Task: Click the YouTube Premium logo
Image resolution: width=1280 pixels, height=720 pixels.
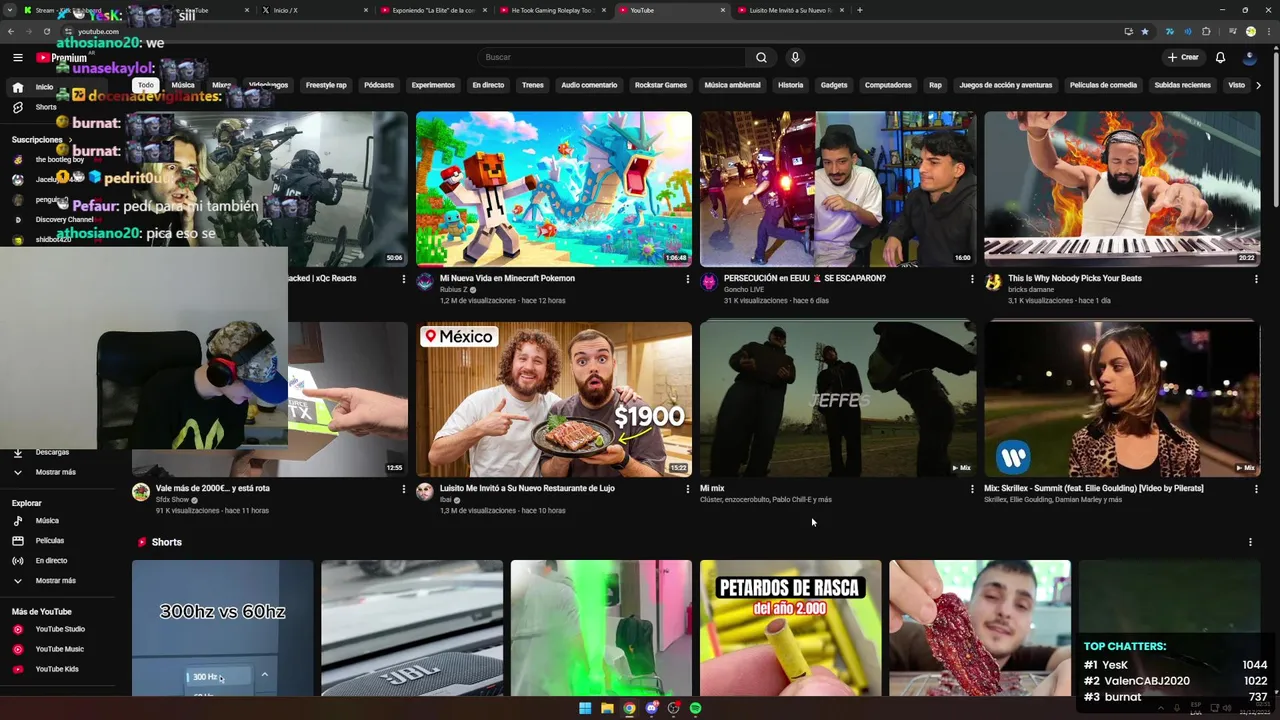Action: [x=62, y=57]
